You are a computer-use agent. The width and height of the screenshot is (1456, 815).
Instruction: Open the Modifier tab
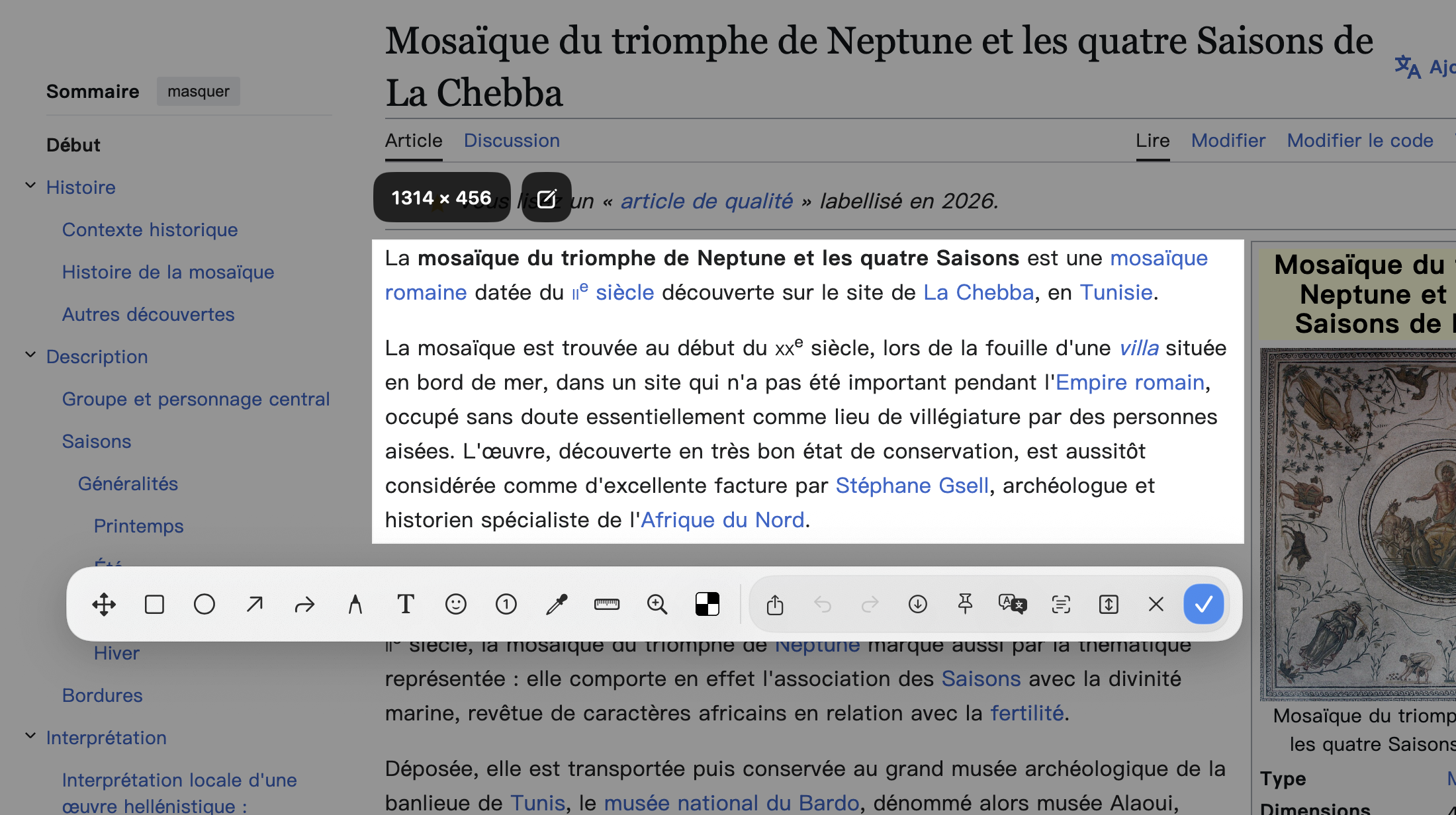(1228, 141)
